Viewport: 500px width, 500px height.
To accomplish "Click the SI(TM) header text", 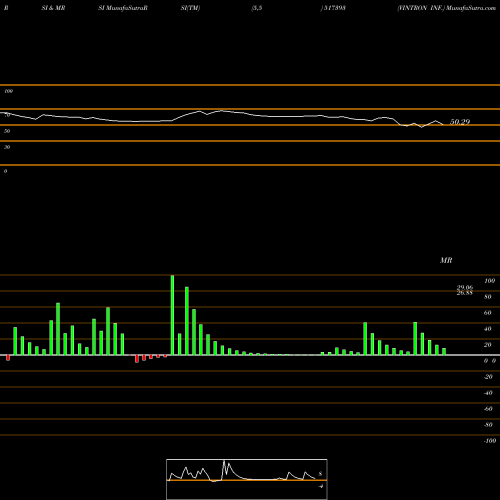I will point(190,8).
